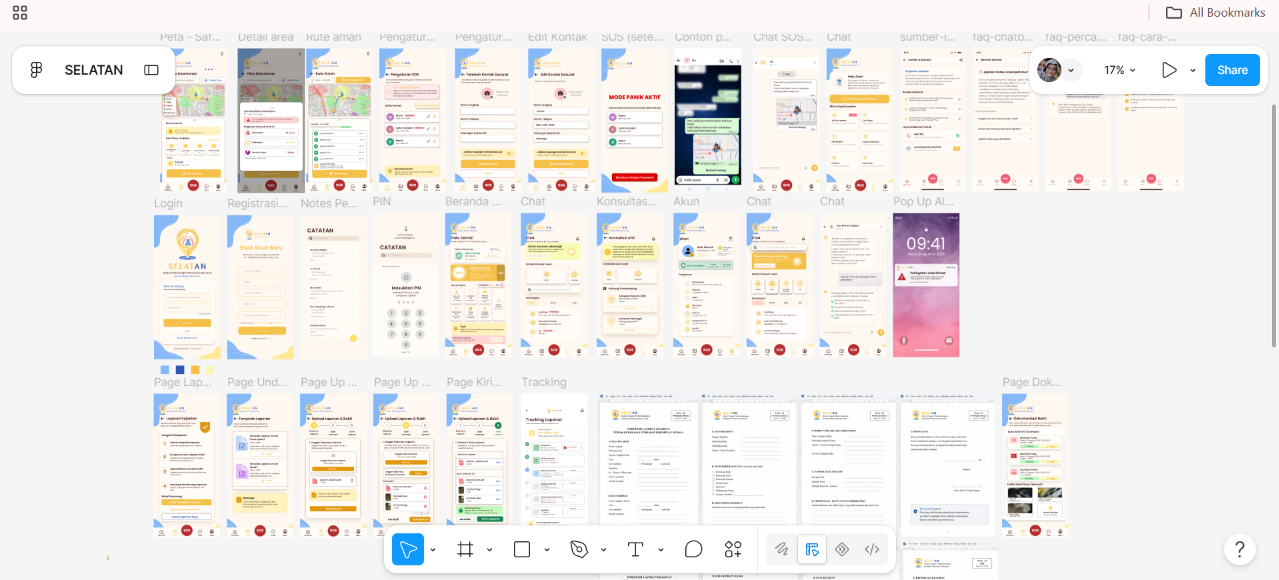Open the Figma main menu

36,70
